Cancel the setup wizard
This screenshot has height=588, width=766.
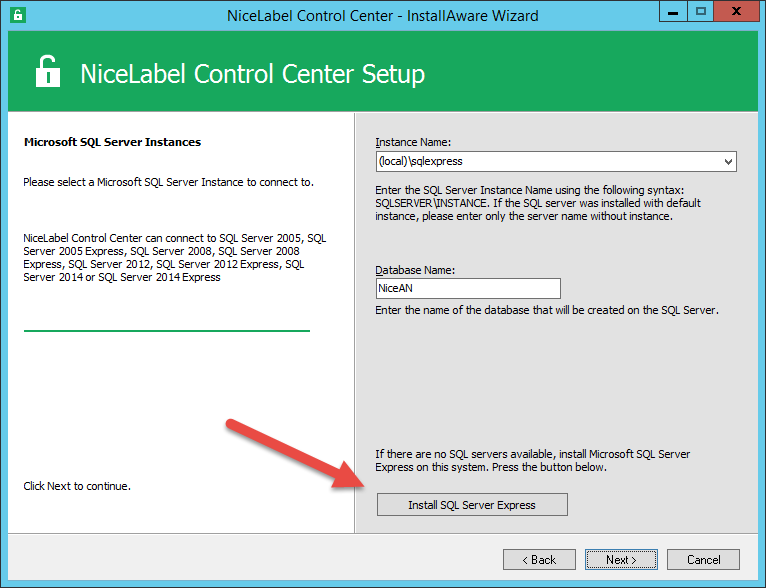coord(703,560)
